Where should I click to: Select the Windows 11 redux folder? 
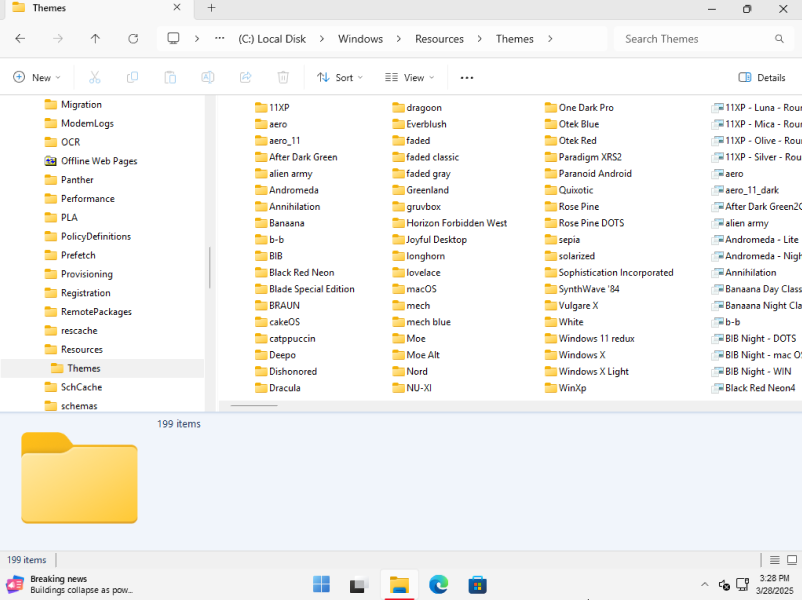point(590,339)
